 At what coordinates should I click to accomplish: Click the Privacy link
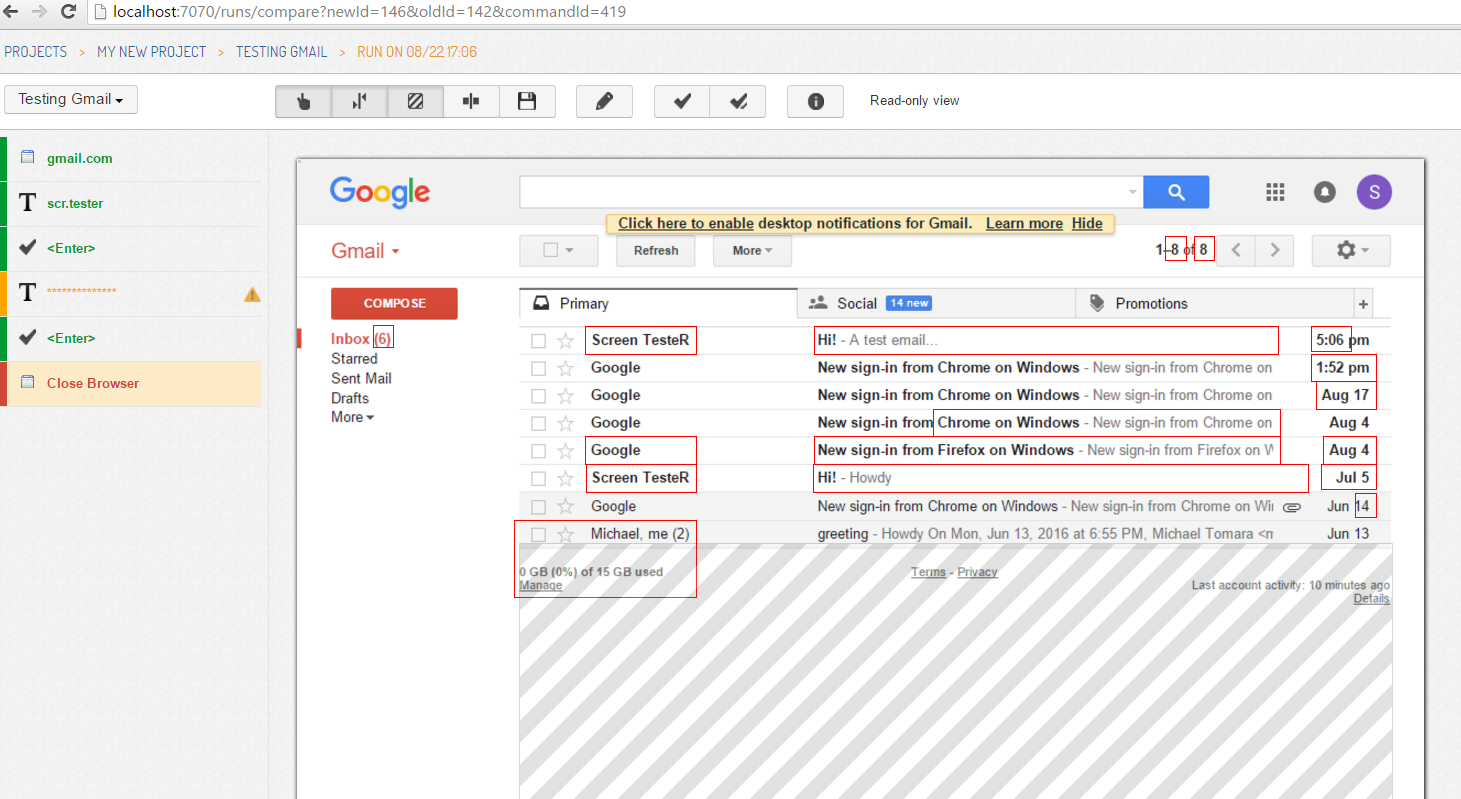(977, 572)
